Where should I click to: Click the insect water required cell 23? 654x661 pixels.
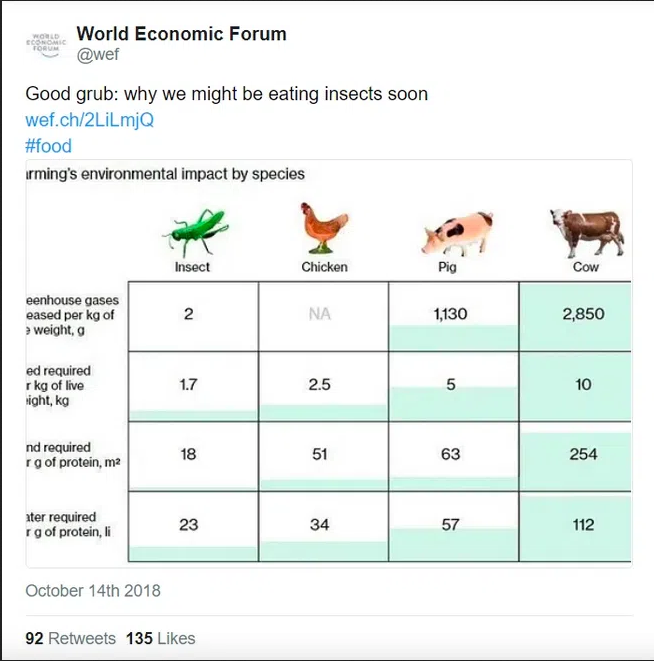pyautogui.click(x=188, y=524)
